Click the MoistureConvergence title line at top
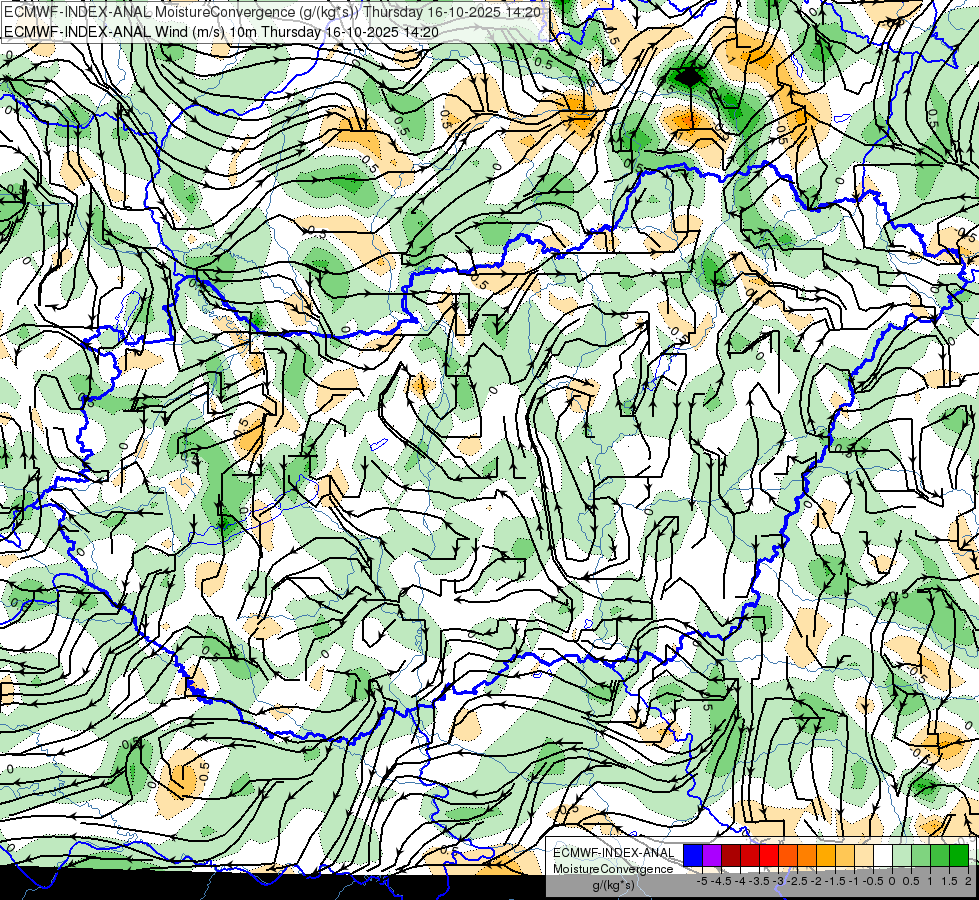The width and height of the screenshot is (979, 900). point(273,12)
